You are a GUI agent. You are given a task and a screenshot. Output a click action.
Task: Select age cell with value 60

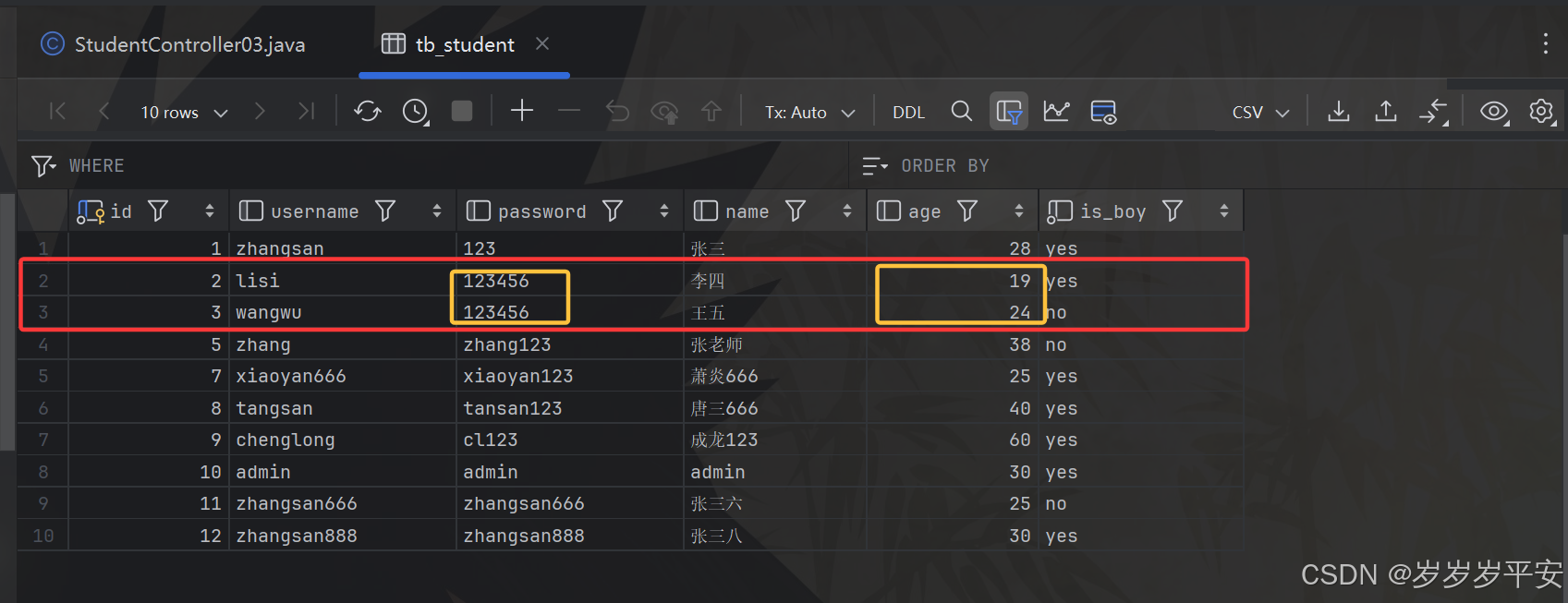[x=953, y=440]
